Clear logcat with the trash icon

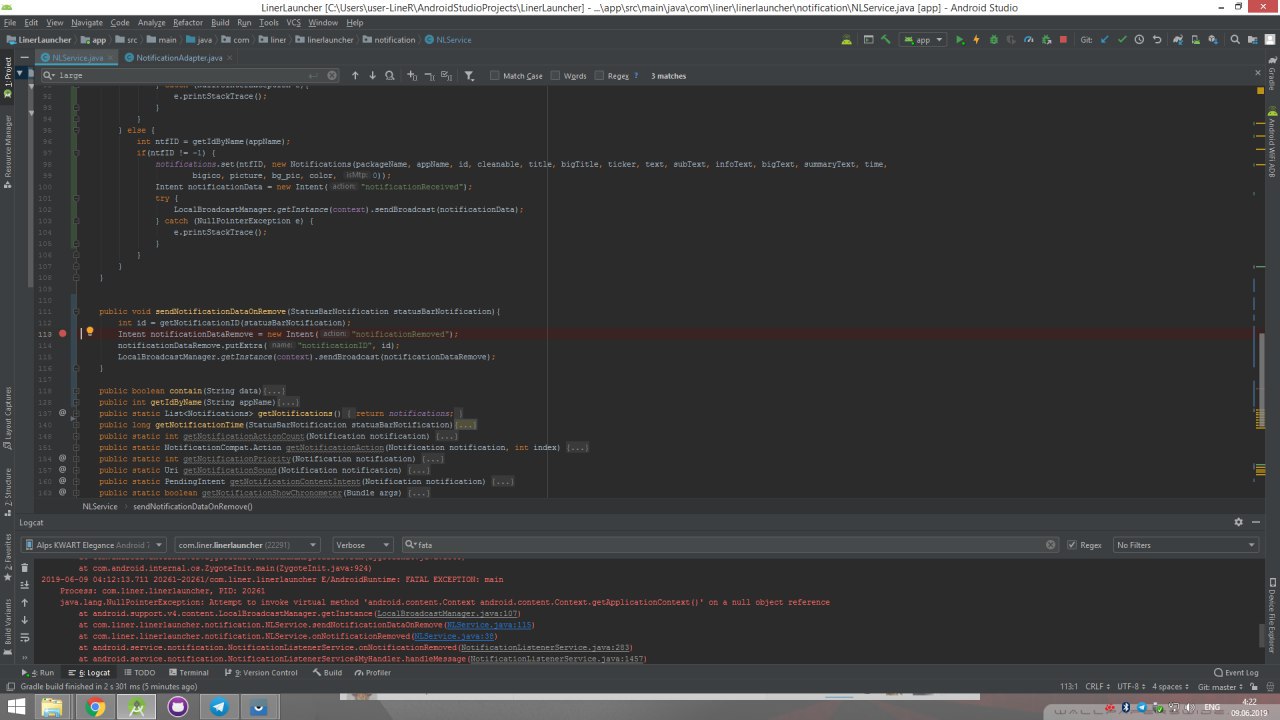tap(25, 567)
